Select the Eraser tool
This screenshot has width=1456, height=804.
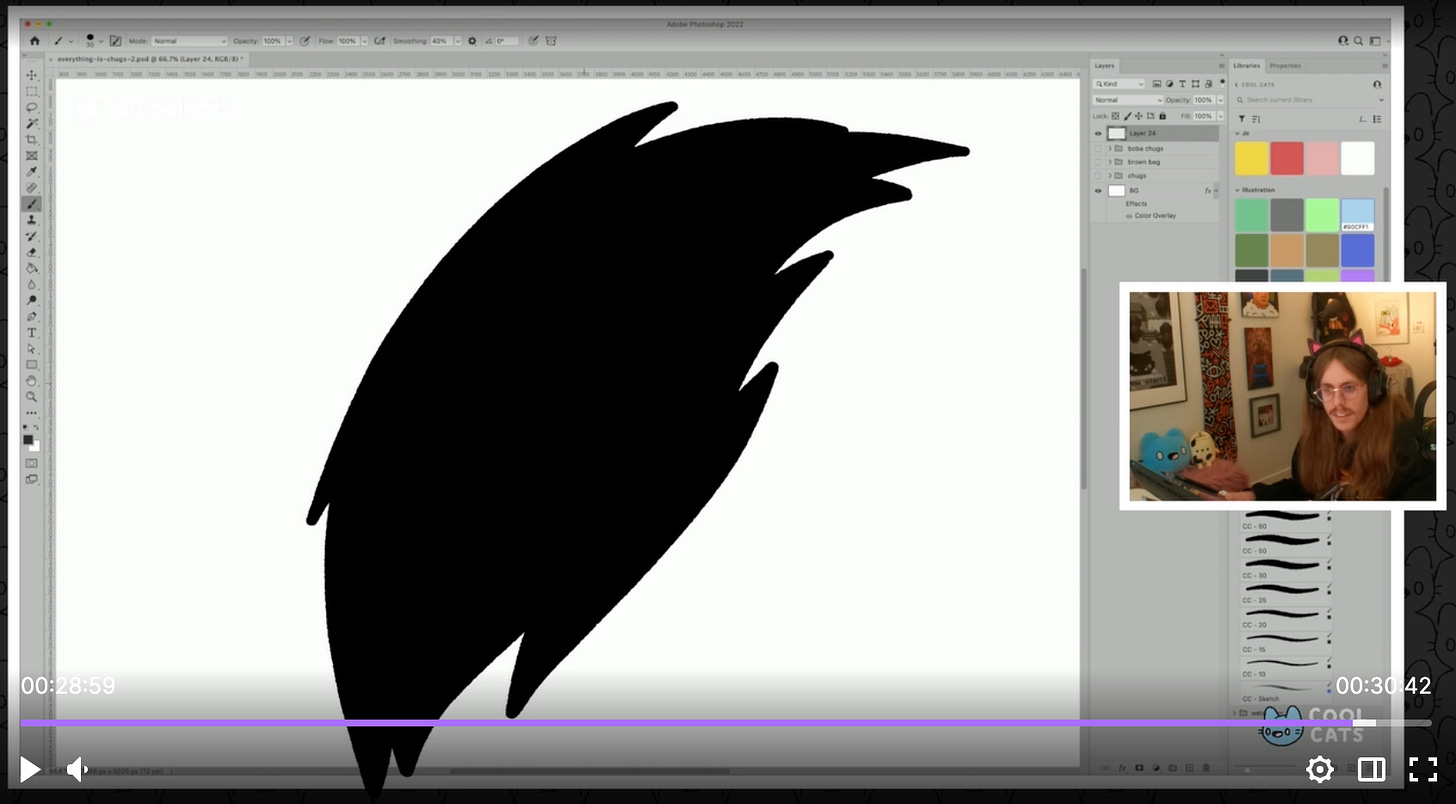pyautogui.click(x=32, y=252)
